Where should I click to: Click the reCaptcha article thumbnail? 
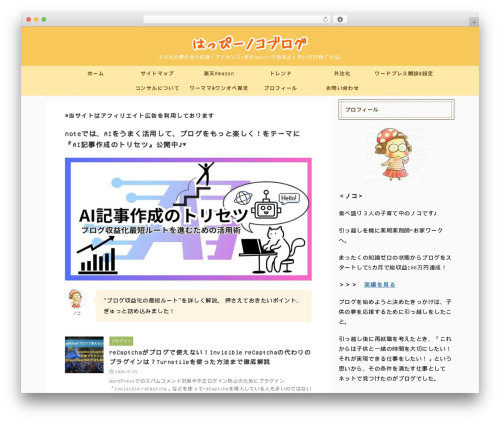coord(84,354)
